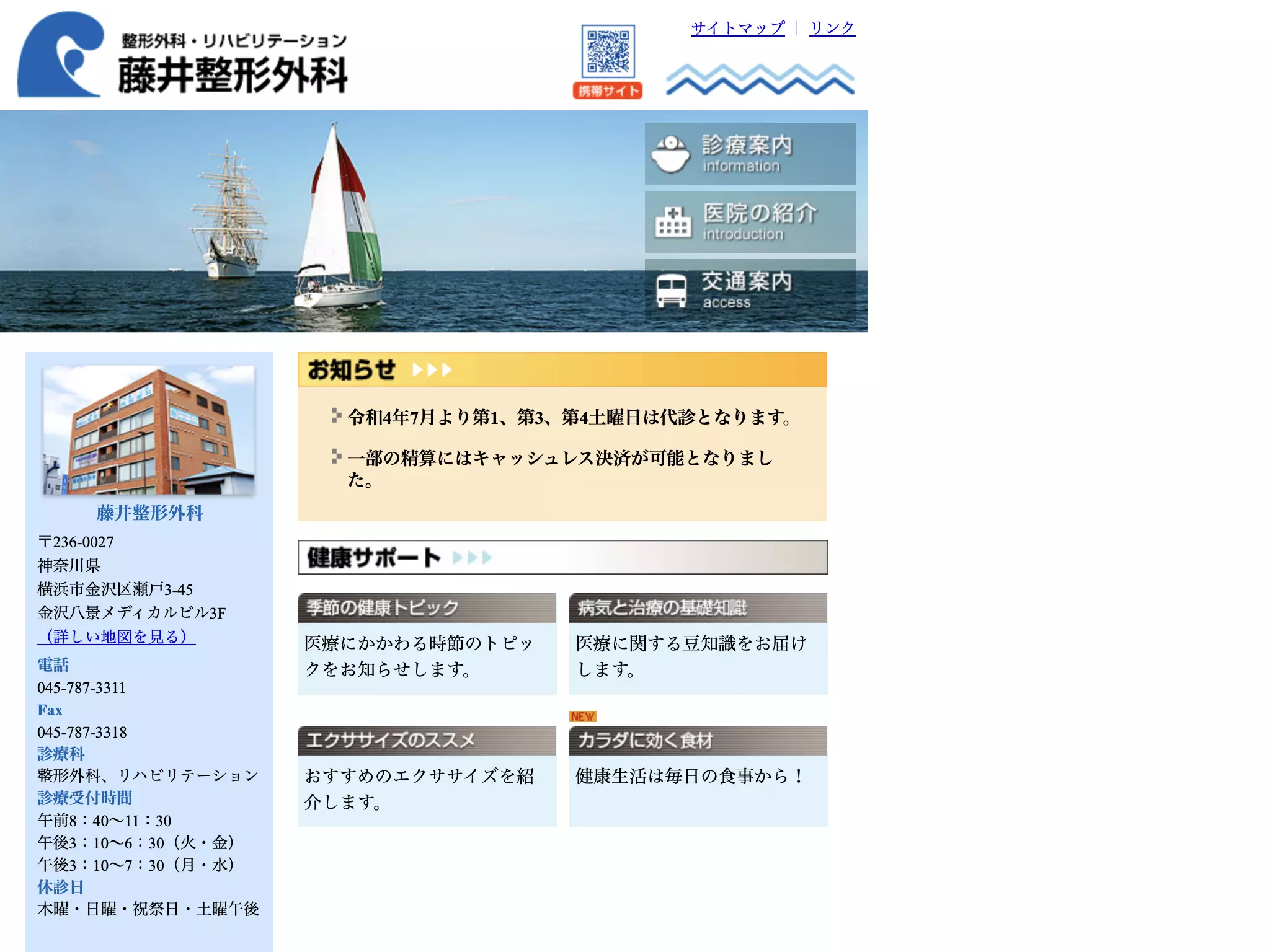Click the 令和4年7月より notice text
Viewport: 1270px width, 952px height.
(x=570, y=417)
